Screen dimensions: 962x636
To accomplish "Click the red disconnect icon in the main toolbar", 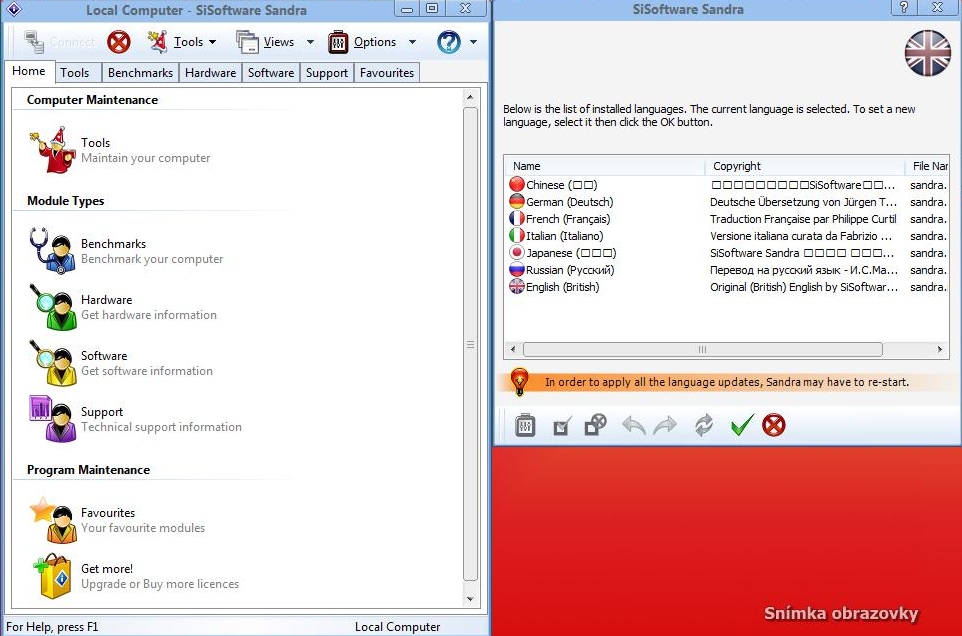I will (118, 42).
